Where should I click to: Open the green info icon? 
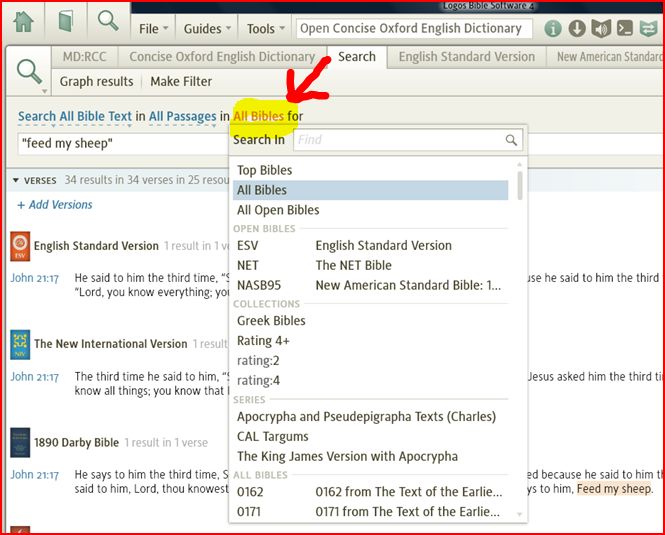553,28
